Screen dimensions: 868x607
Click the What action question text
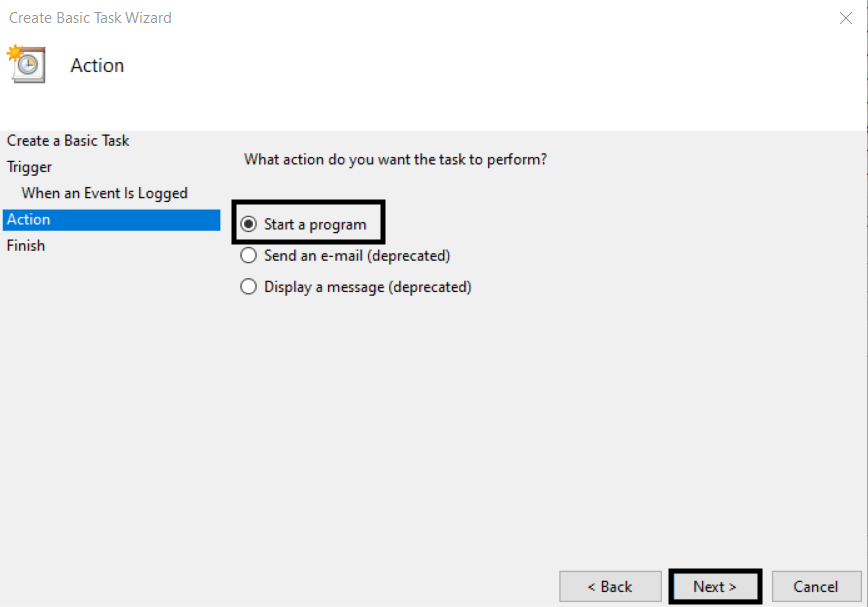pos(395,160)
